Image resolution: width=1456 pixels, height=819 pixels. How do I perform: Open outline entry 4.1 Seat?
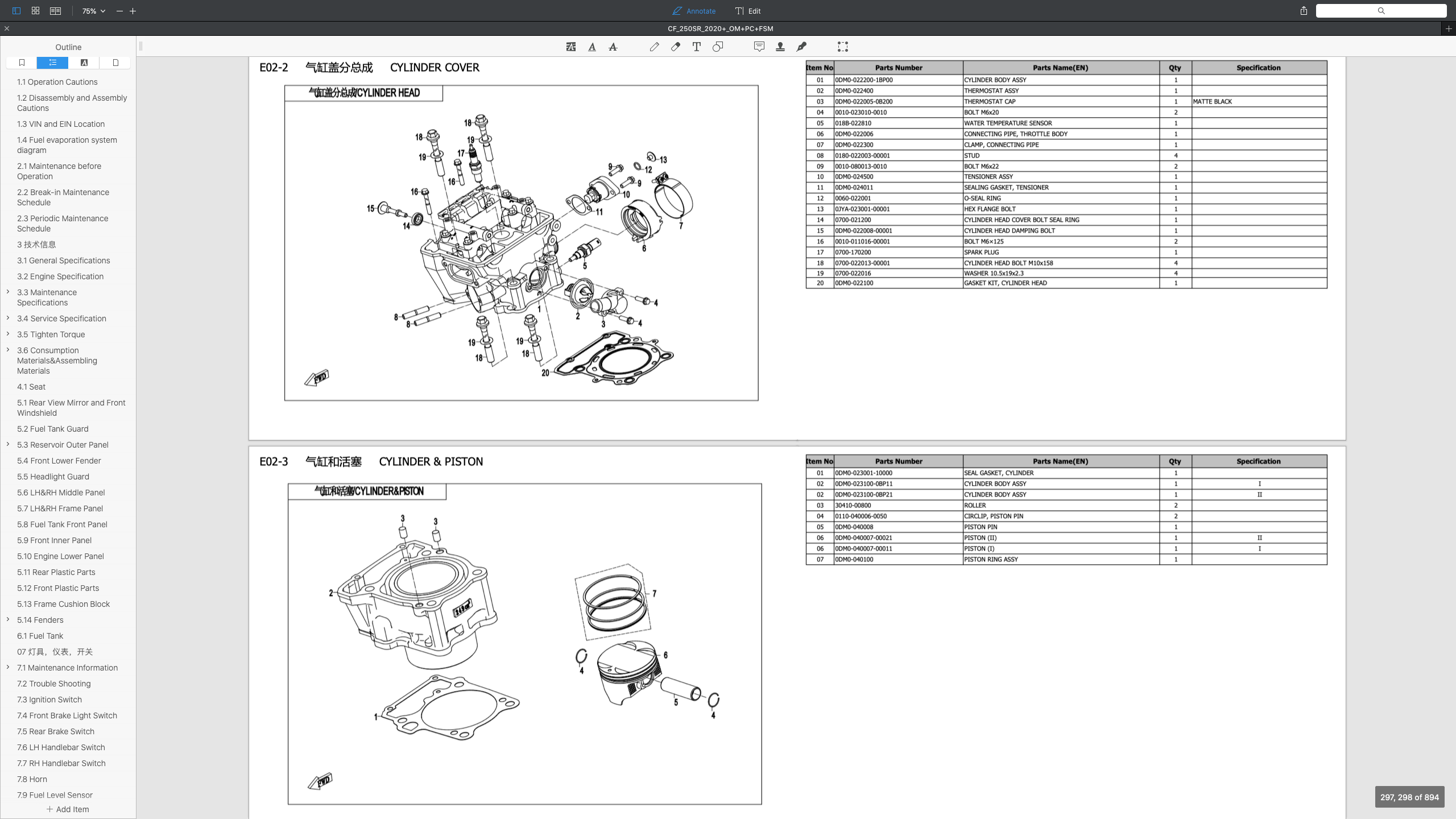pos(31,387)
